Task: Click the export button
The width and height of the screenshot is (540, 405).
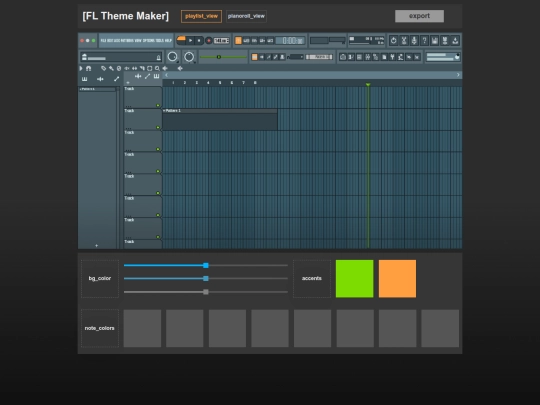Action: point(419,16)
